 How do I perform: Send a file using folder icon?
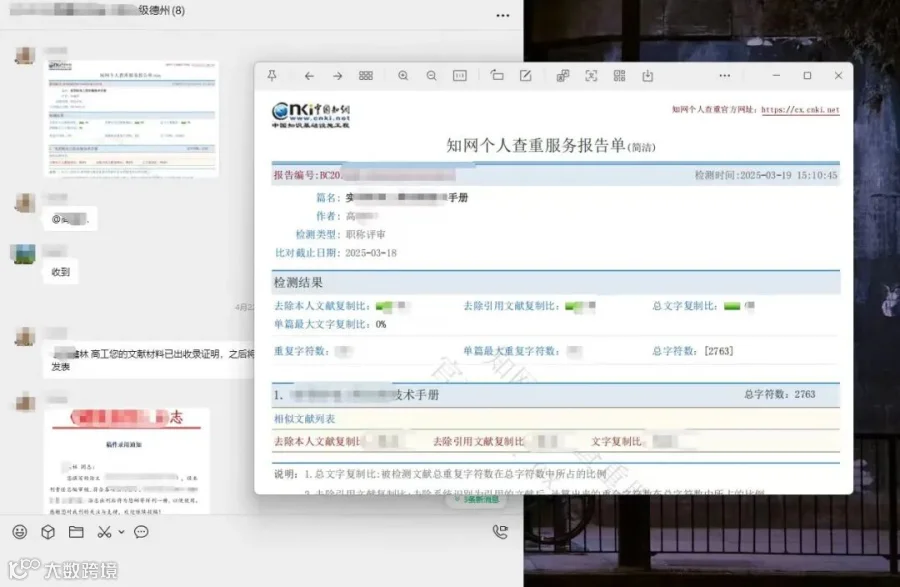coord(76,532)
